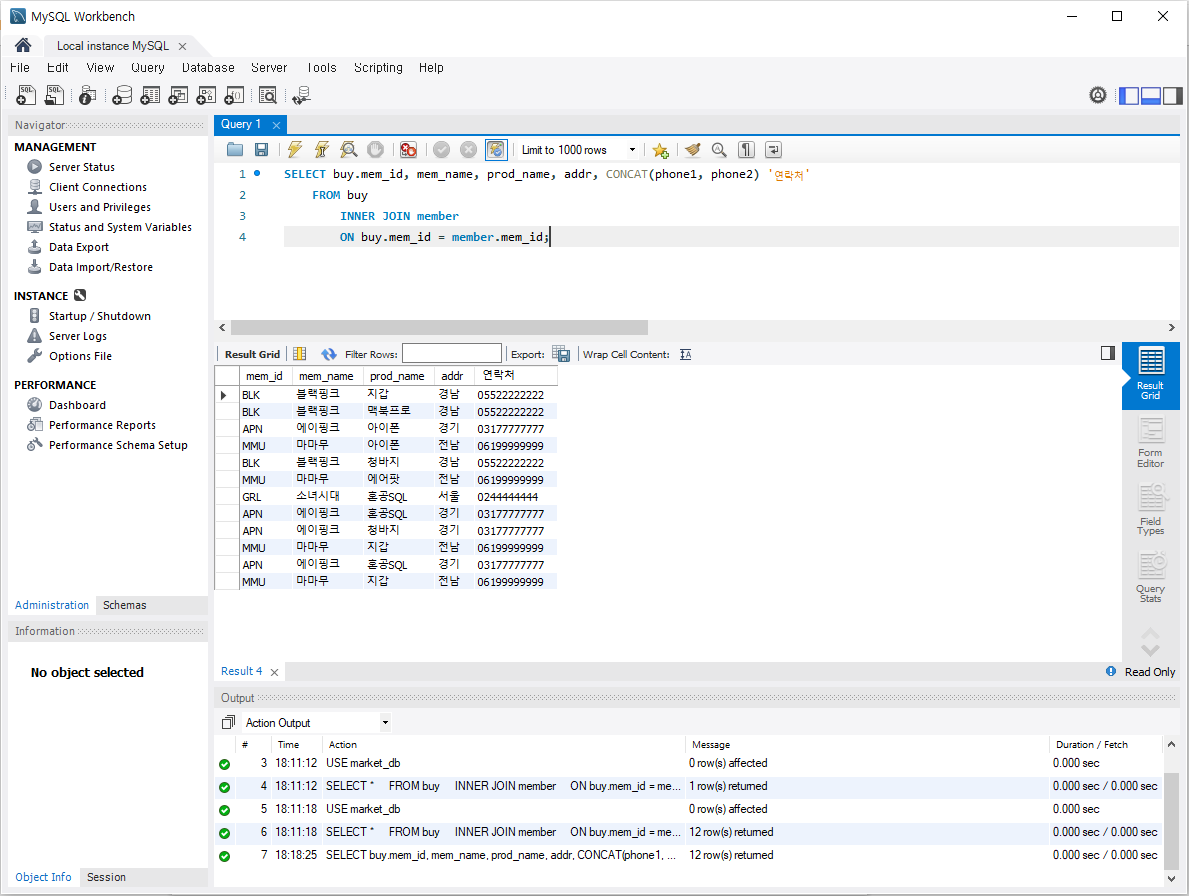Create new table icon in main toolbar
This screenshot has height=896, width=1189.
[x=150, y=96]
